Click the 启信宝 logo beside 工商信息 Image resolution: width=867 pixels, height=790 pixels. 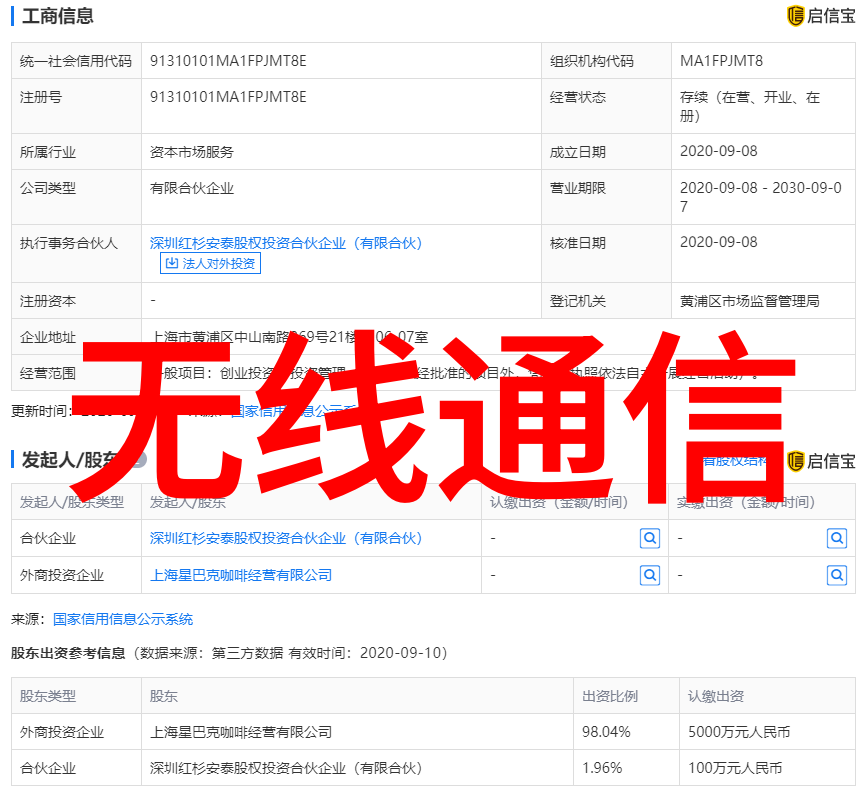821,15
